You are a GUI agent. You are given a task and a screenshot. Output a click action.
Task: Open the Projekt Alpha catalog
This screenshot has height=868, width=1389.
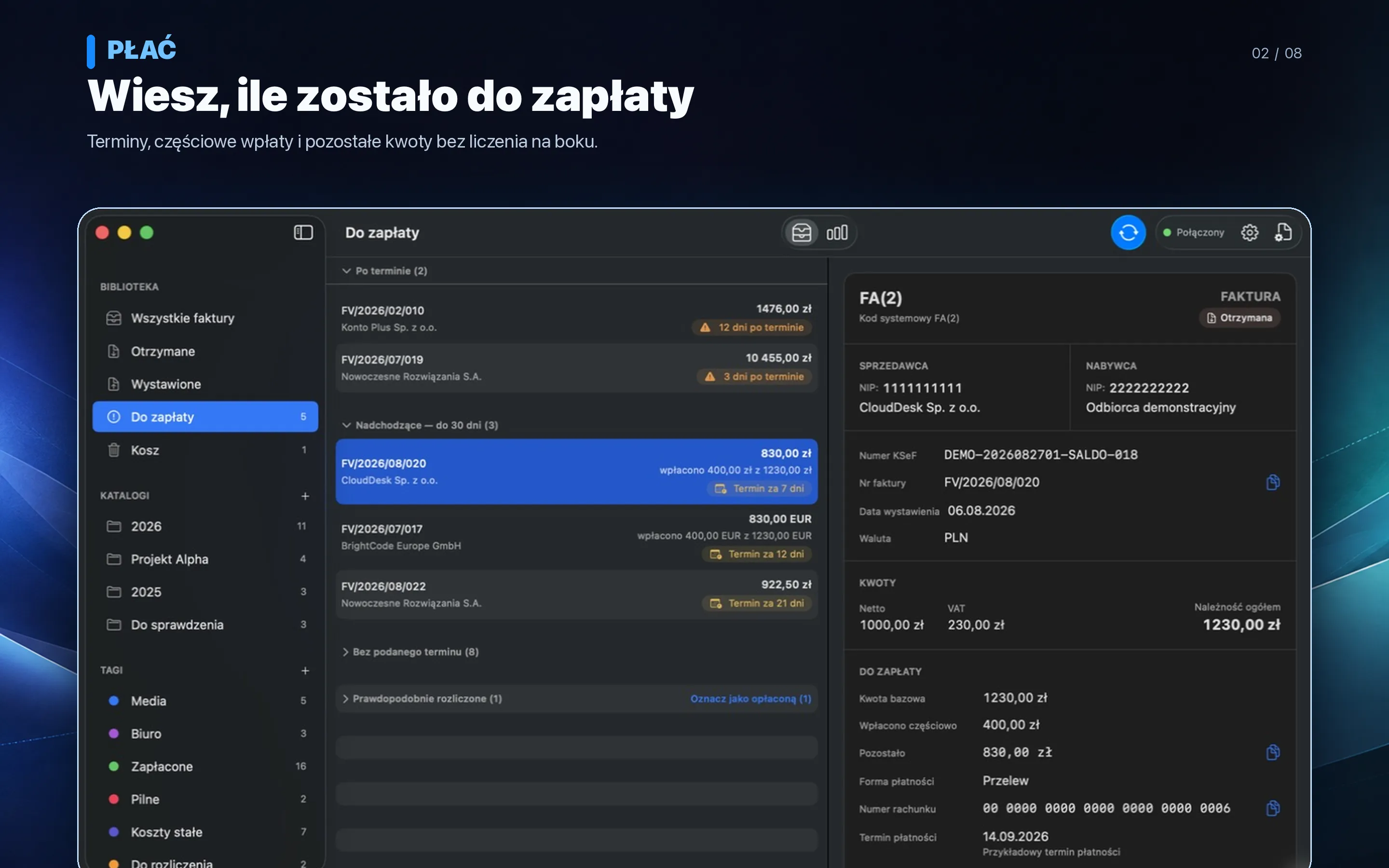pyautogui.click(x=205, y=559)
